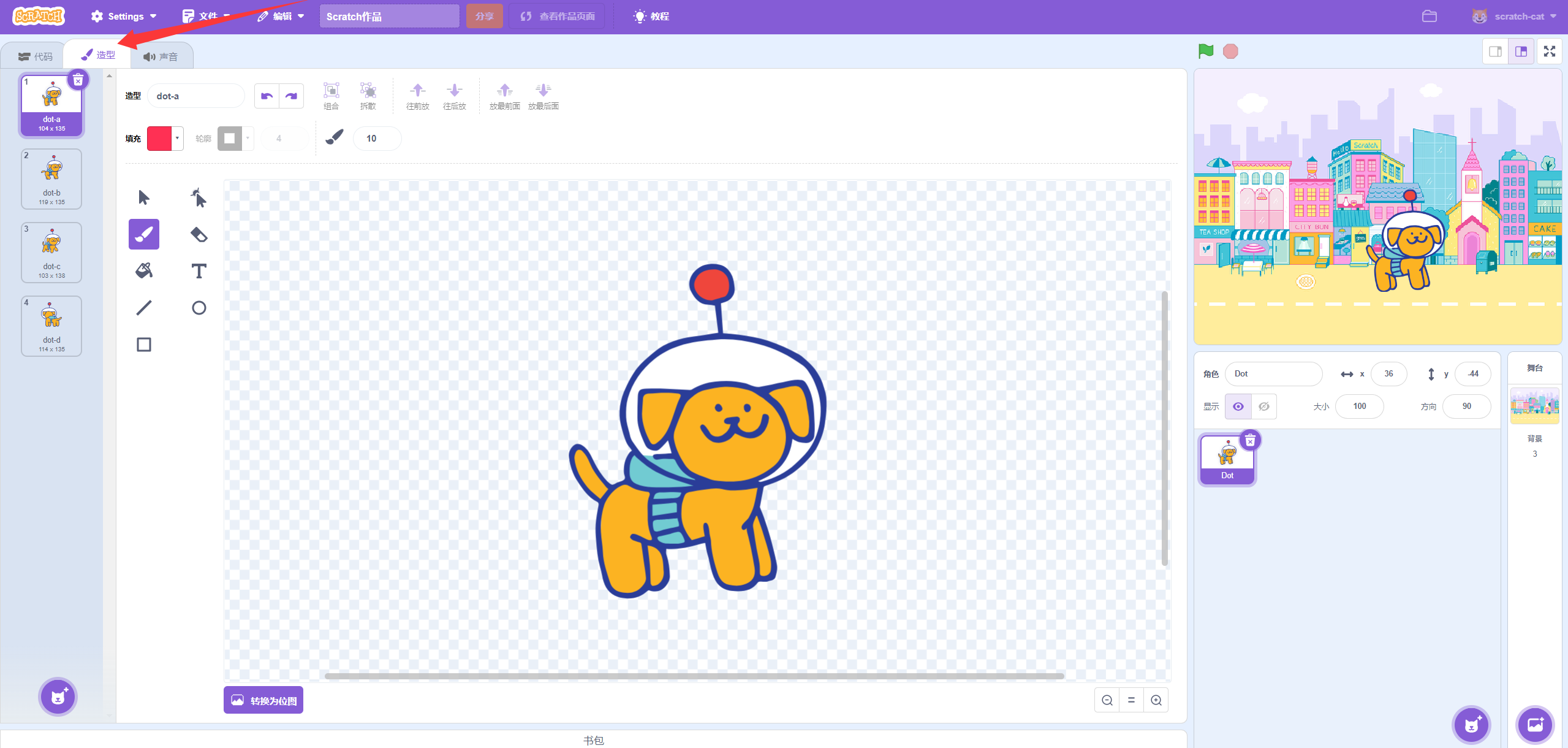Open the Settings dropdown
This screenshot has height=748, width=1568.
pos(123,16)
